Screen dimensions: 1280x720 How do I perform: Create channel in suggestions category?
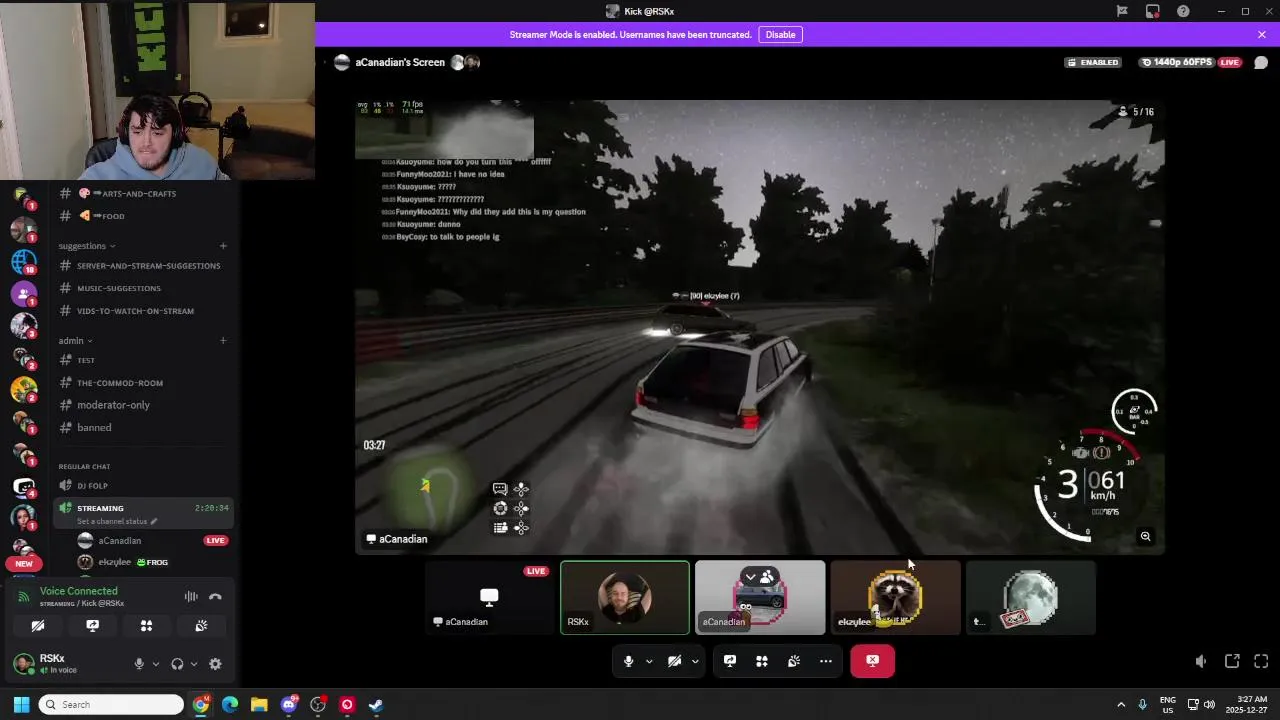pos(223,246)
